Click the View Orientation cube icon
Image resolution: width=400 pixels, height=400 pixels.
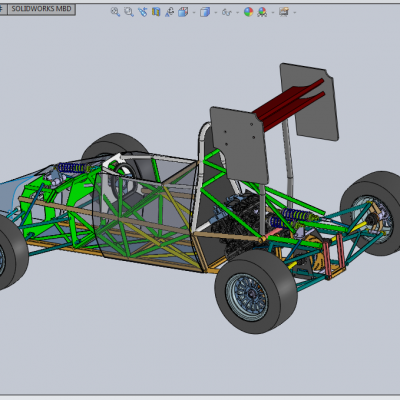[x=183, y=12]
